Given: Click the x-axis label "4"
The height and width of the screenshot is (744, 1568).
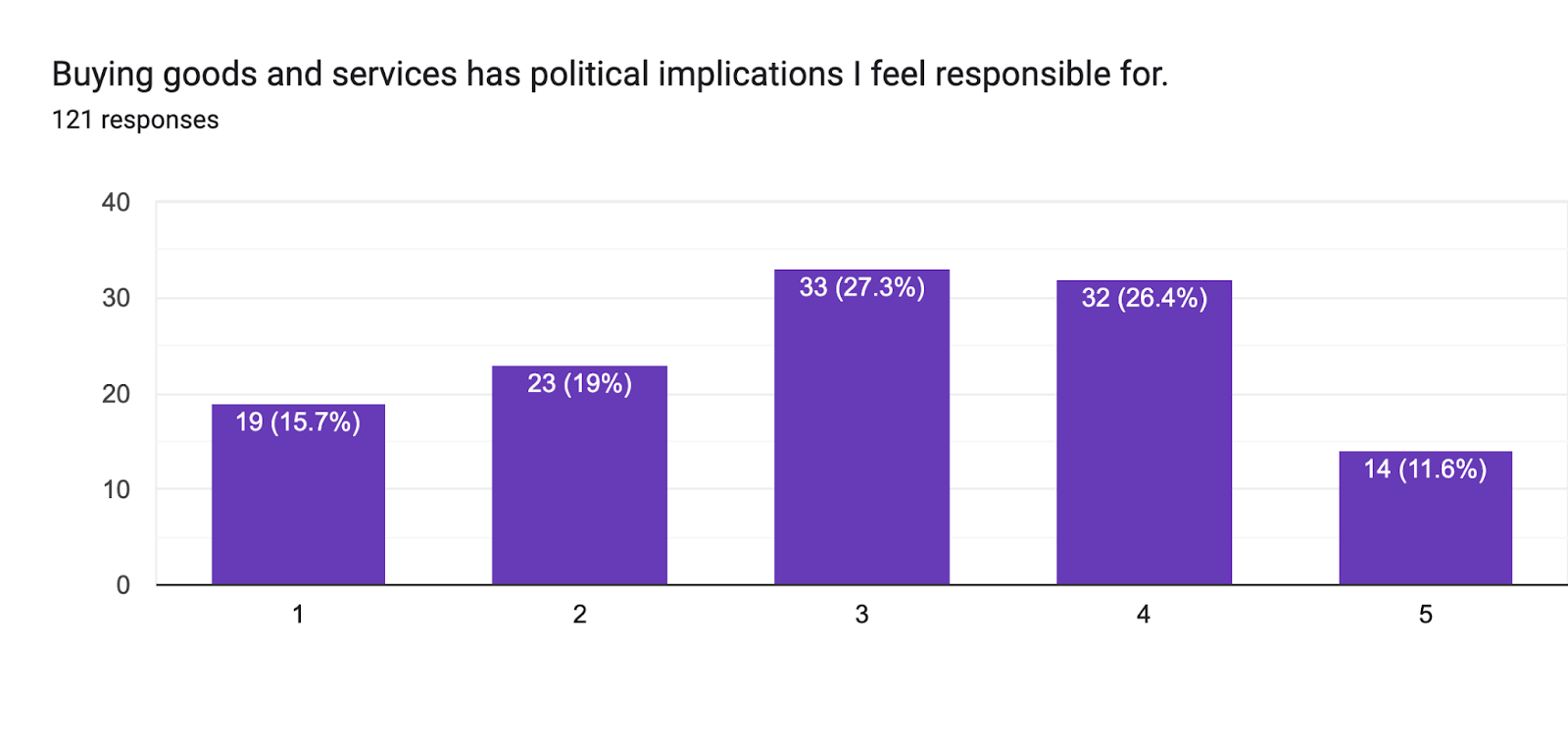Looking at the screenshot, I should [x=1144, y=615].
